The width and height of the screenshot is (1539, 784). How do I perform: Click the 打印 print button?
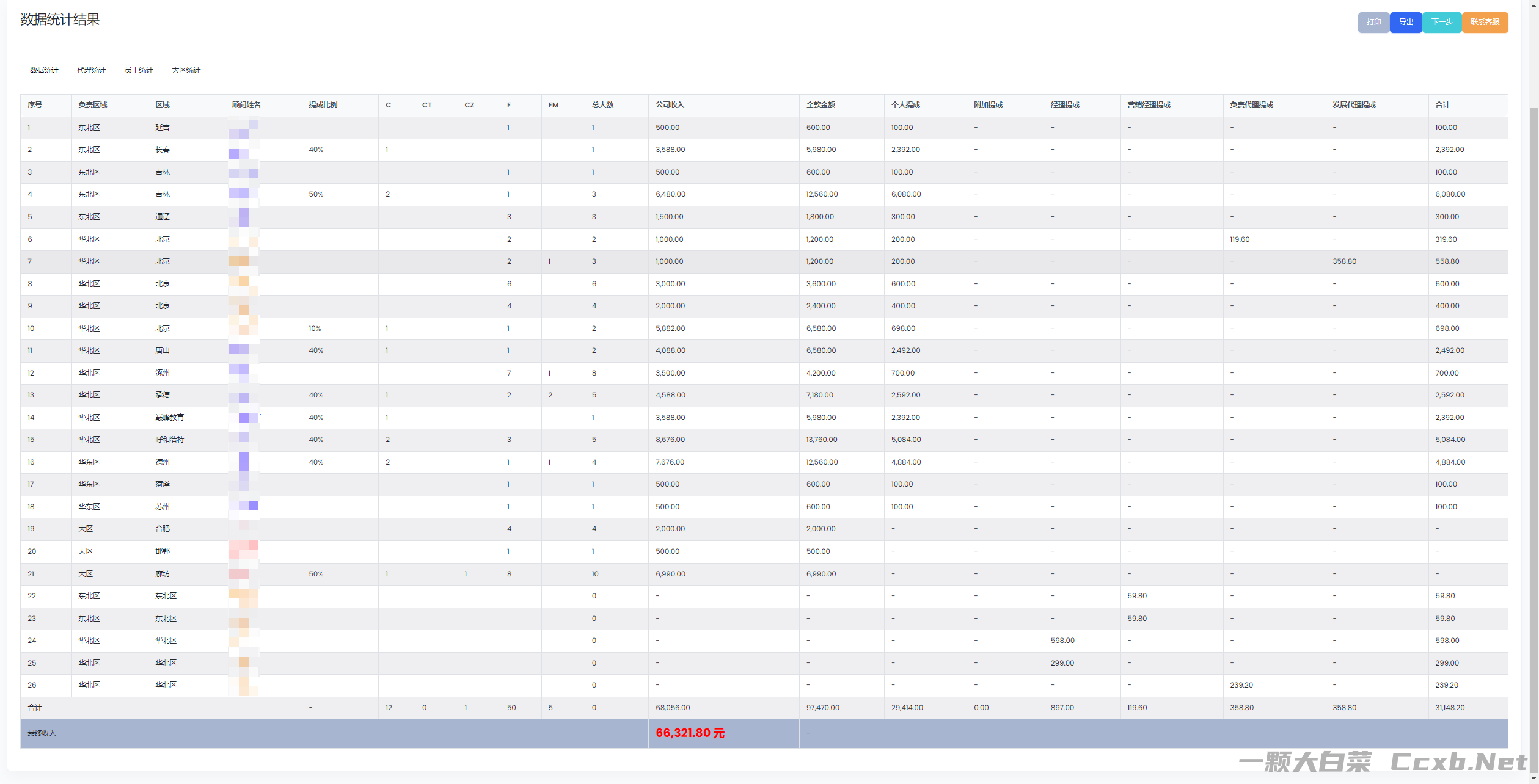[x=1373, y=22]
